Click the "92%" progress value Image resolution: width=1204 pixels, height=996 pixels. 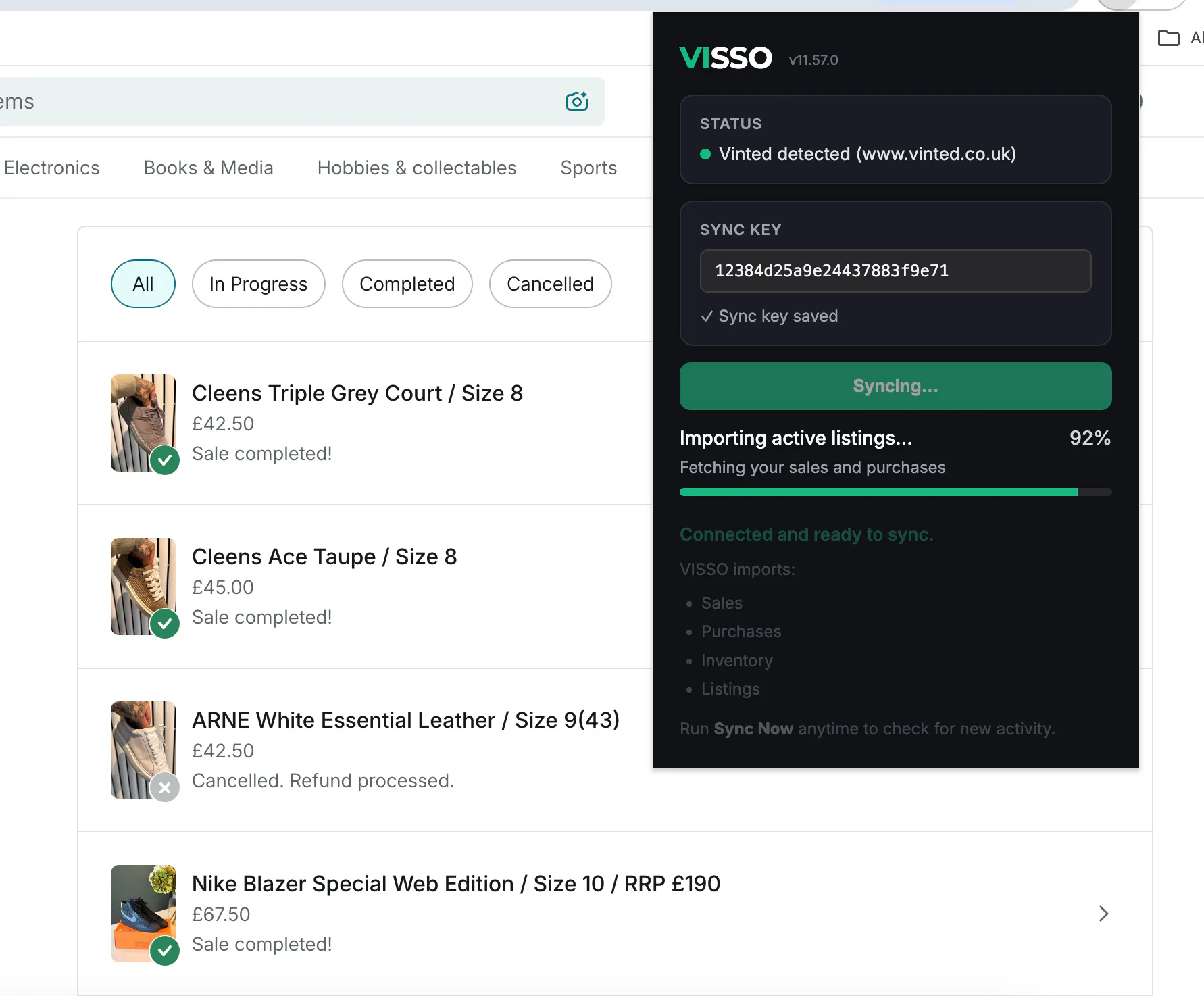(1090, 438)
